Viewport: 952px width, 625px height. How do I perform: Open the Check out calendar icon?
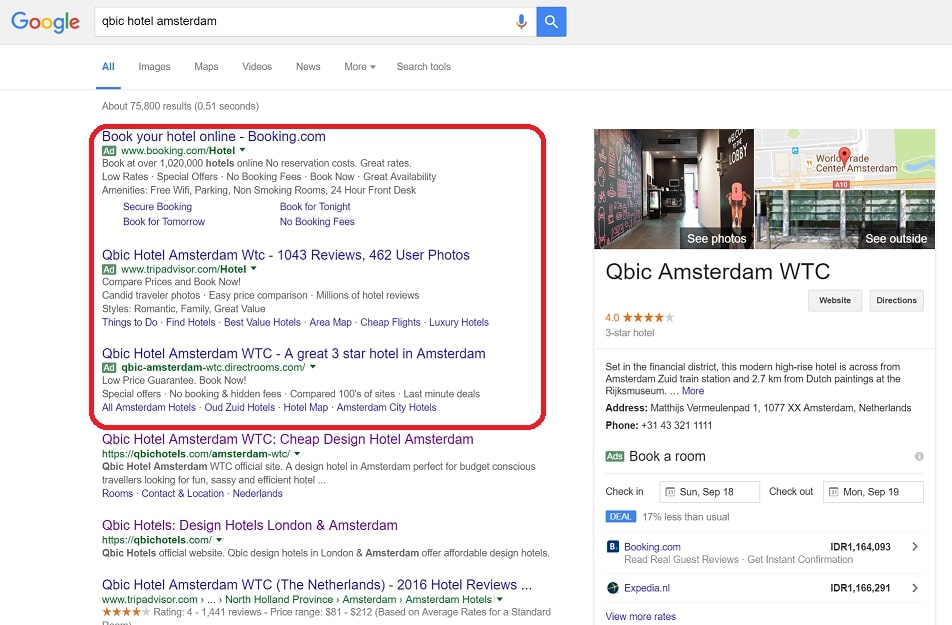click(833, 492)
